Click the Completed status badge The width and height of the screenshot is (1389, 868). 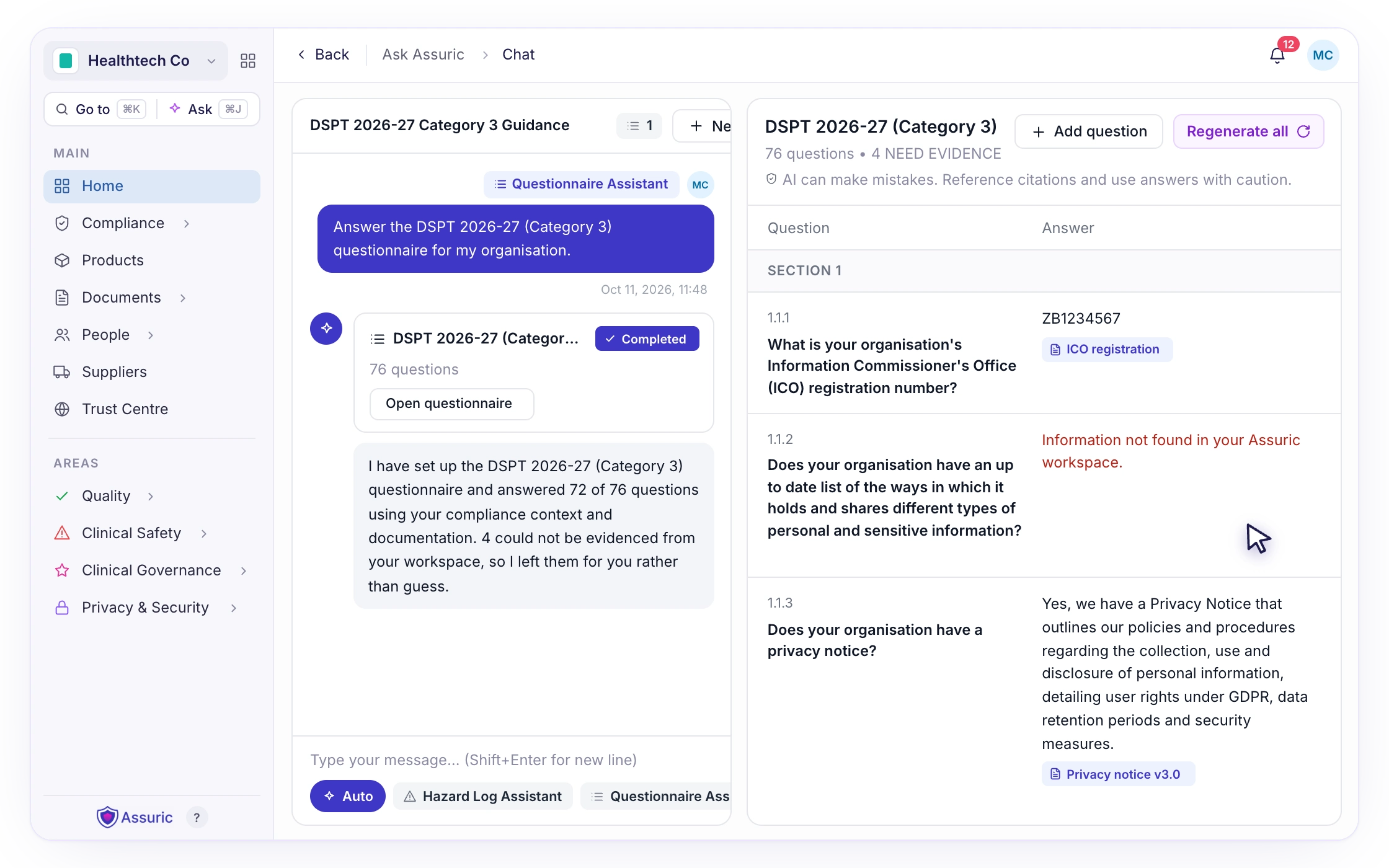pos(647,339)
